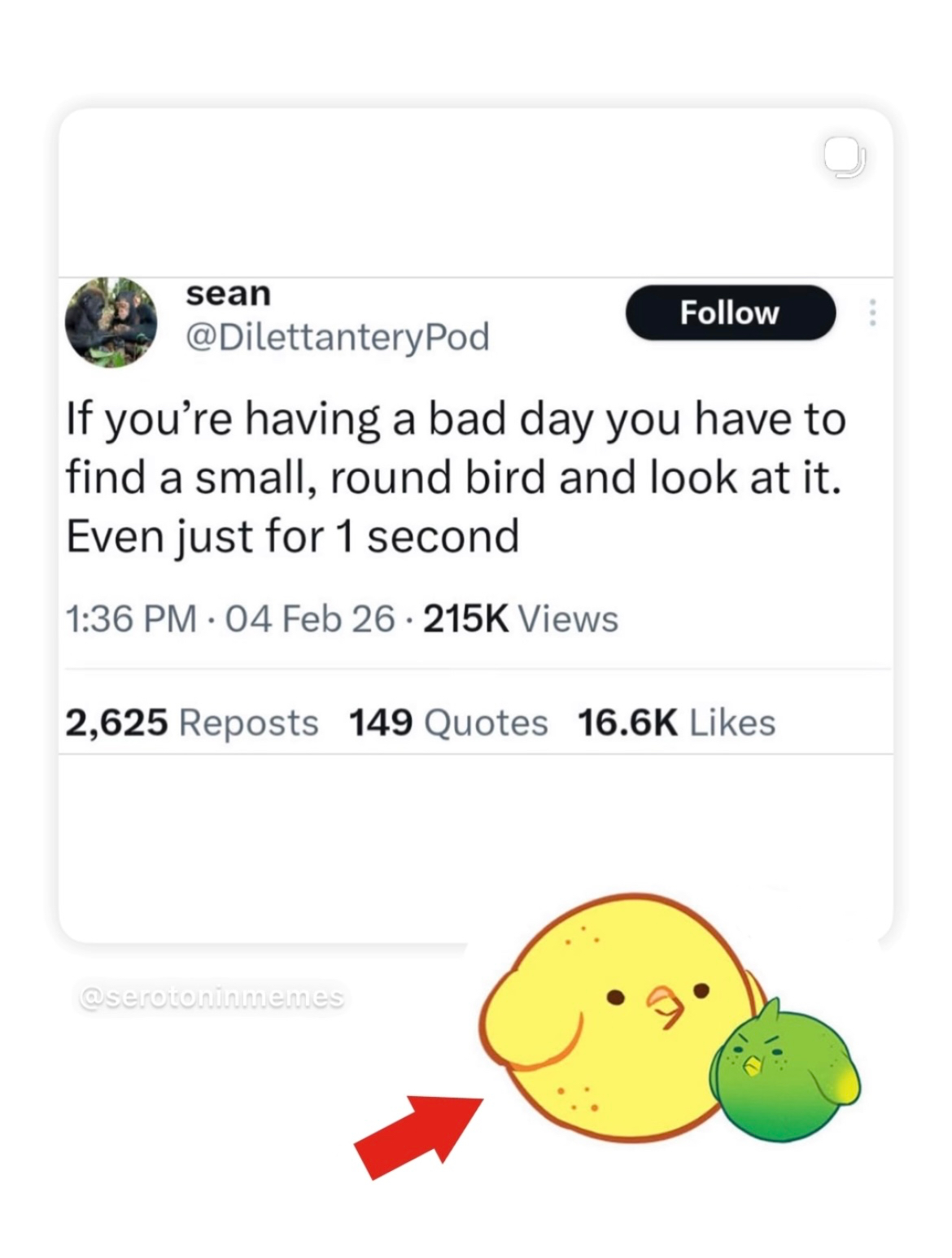Click the @serotoninmemes watermark
Viewport: 952px width, 1258px height.
click(212, 997)
